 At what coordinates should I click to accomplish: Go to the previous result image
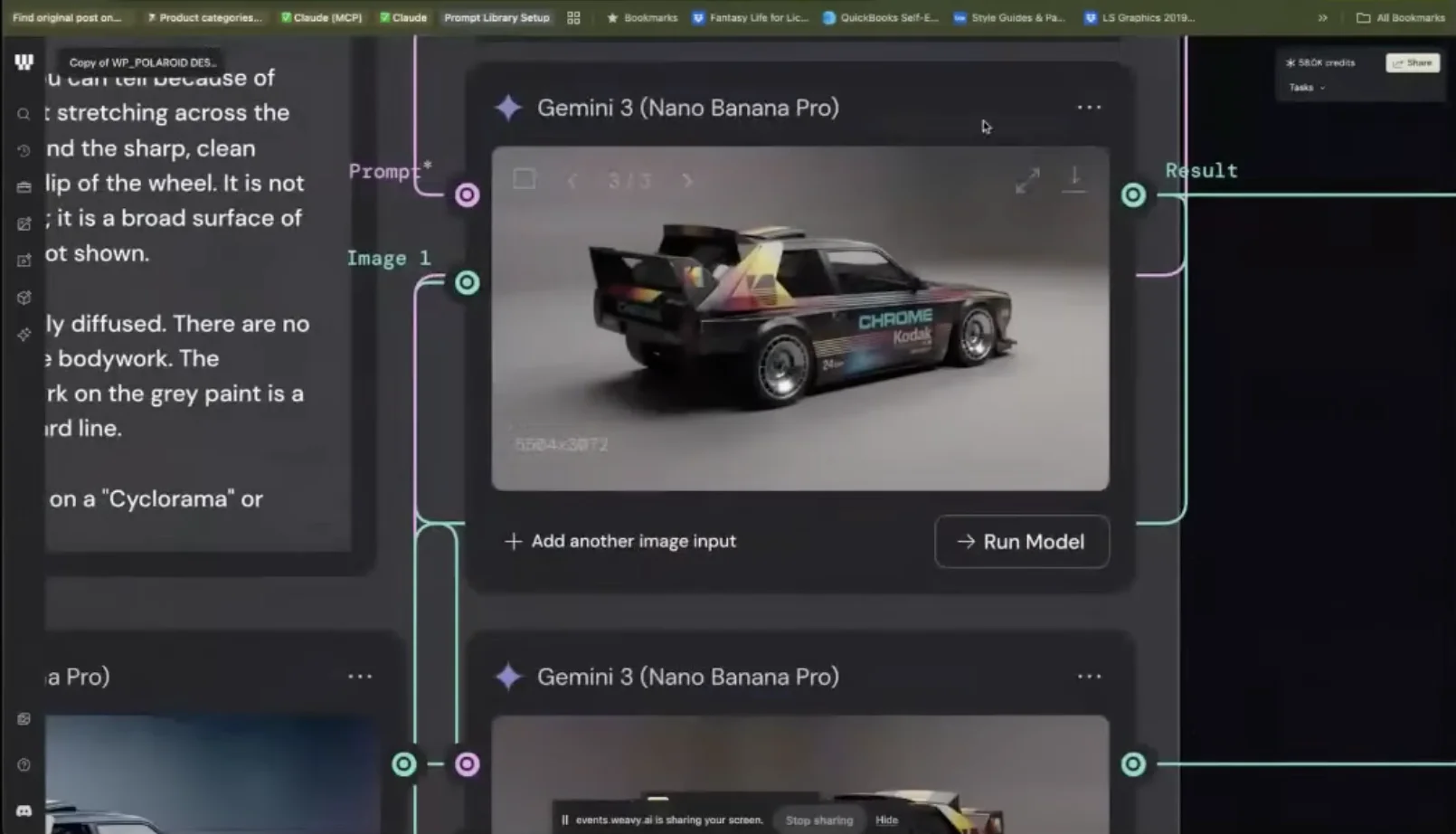pos(572,181)
